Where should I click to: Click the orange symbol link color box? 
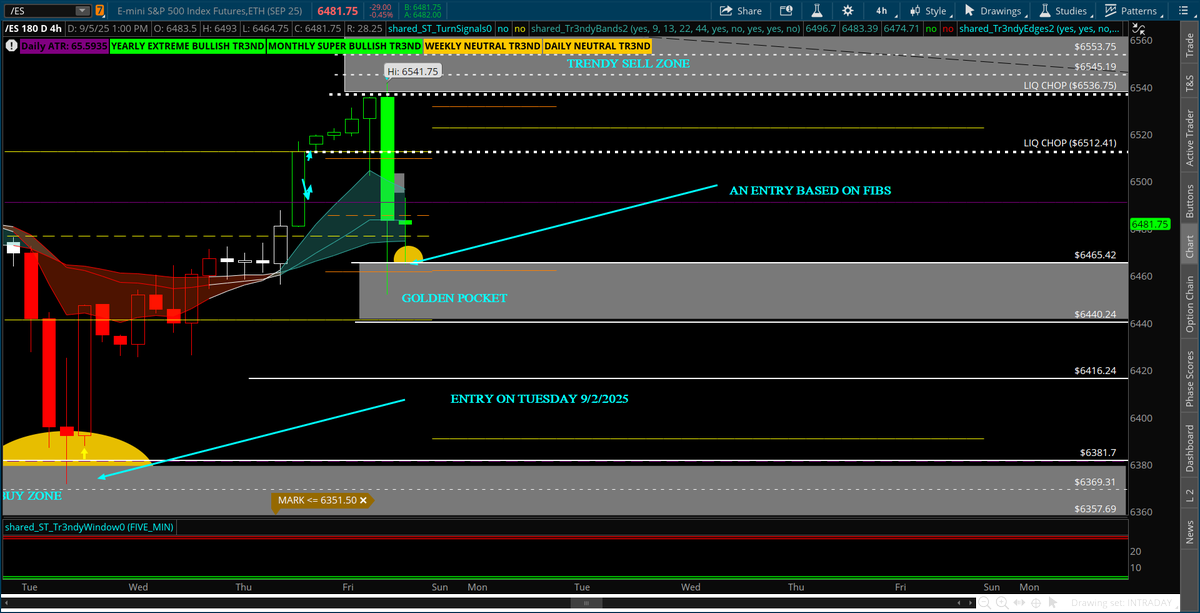tap(100, 10)
